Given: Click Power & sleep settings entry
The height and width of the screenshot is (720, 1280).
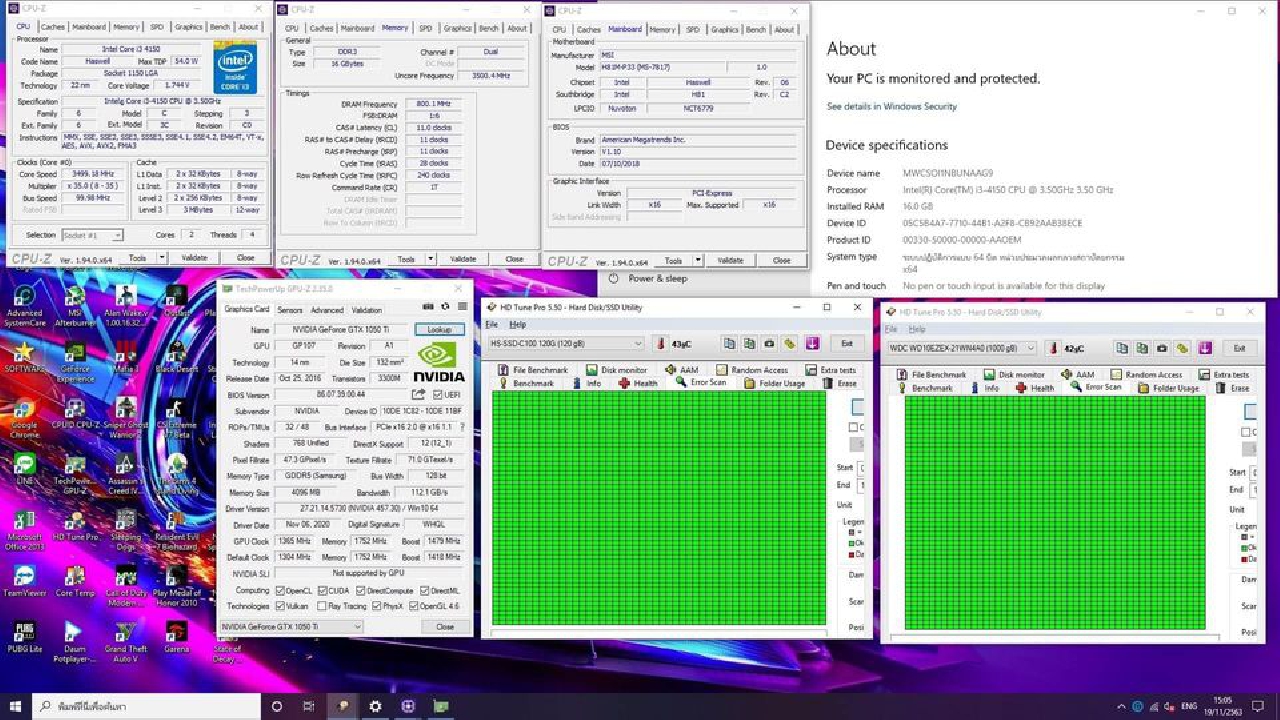Looking at the screenshot, I should pyautogui.click(x=648, y=279).
